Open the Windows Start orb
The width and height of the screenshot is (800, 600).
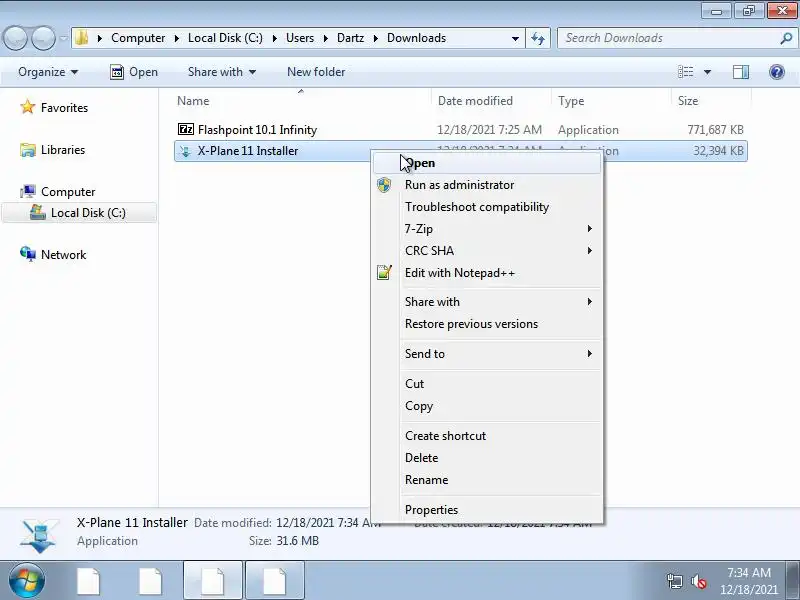pos(27,580)
